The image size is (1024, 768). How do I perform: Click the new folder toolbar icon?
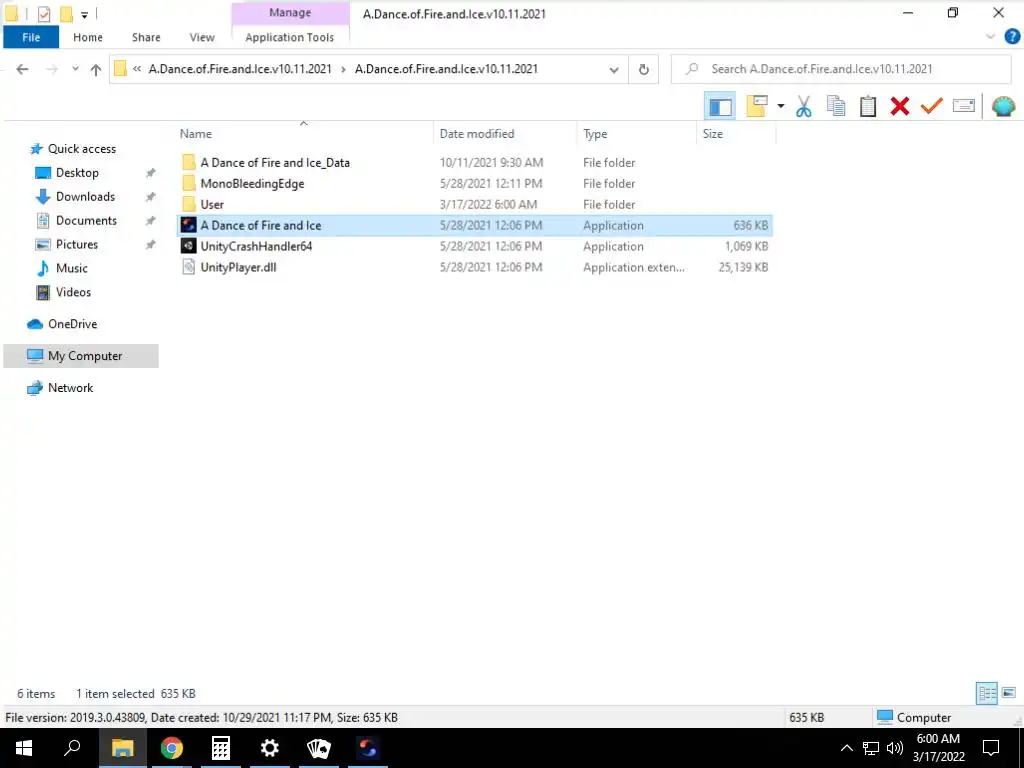756,106
